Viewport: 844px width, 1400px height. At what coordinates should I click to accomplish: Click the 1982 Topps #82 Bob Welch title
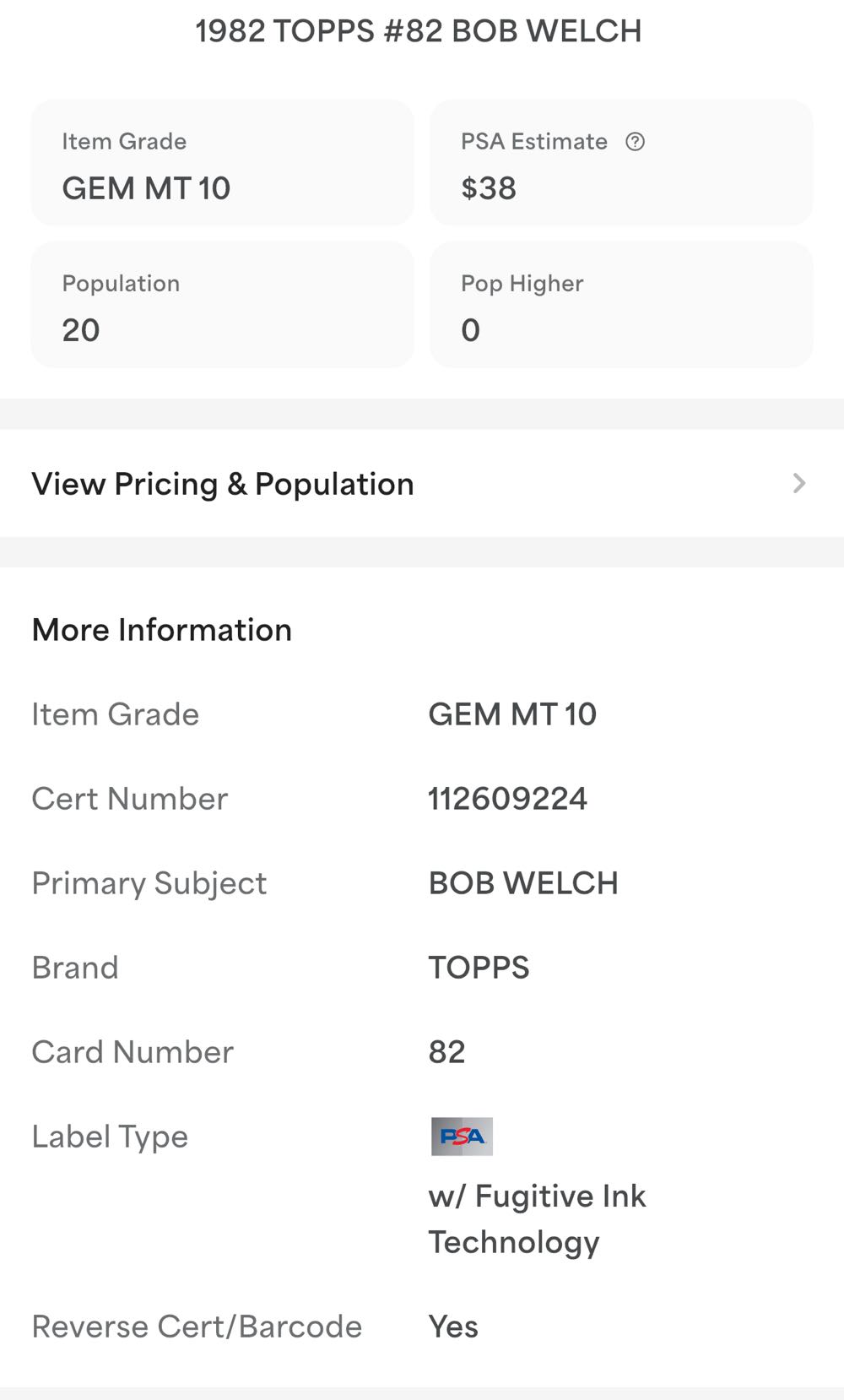pos(419,31)
